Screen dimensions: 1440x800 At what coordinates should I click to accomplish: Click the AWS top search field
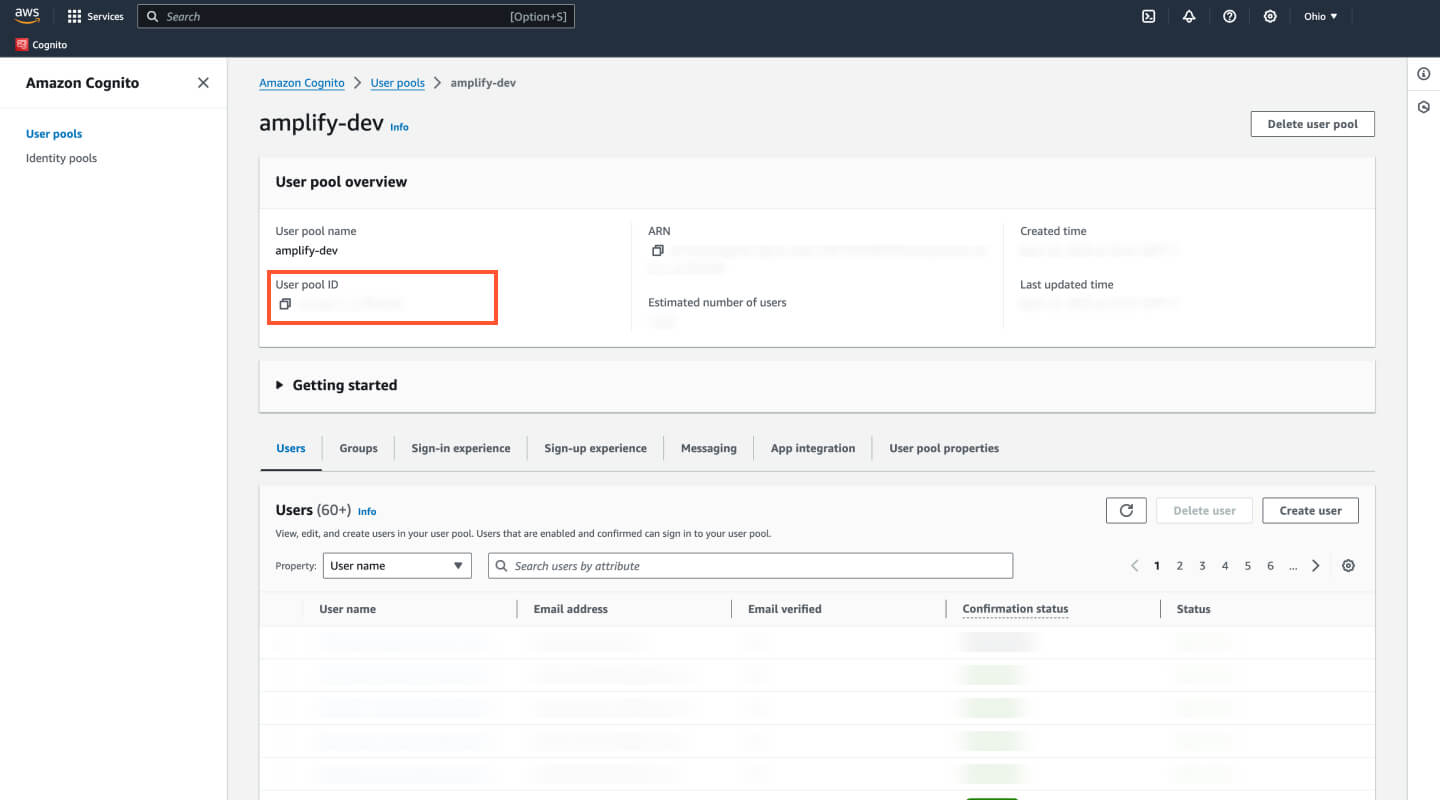tap(356, 16)
